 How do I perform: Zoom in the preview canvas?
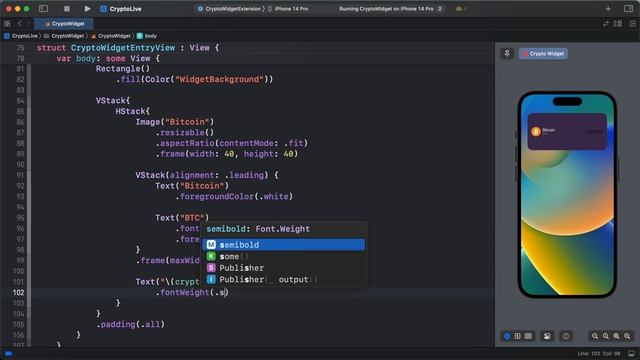627,336
